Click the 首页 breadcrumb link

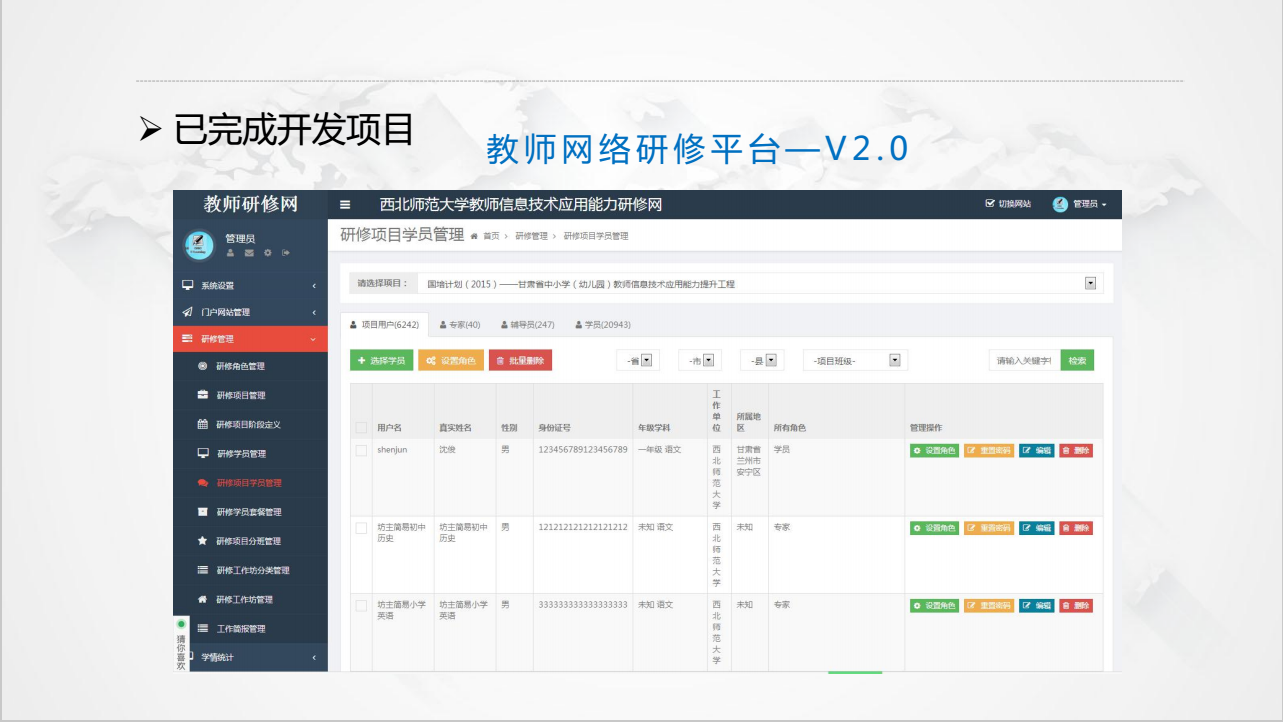[x=491, y=236]
